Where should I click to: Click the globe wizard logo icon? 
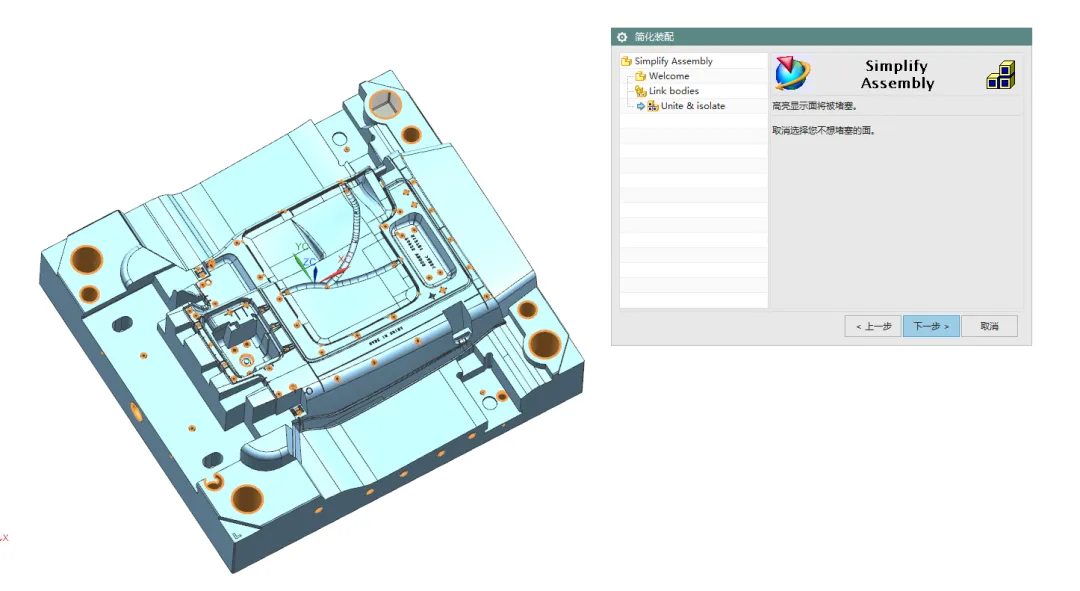(792, 74)
